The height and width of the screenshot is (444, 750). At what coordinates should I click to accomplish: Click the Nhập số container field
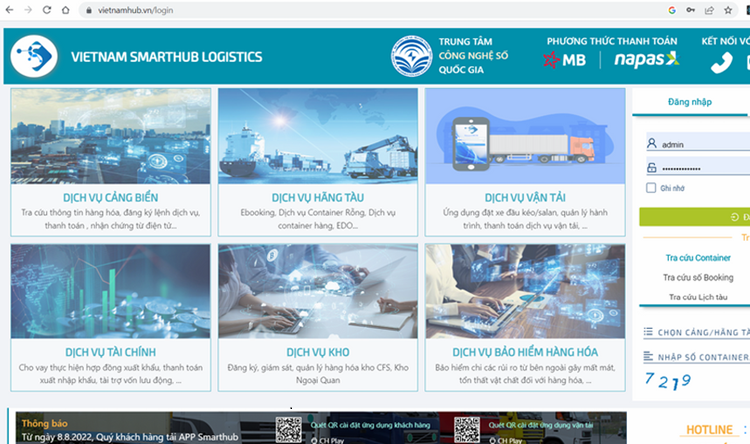[x=700, y=356]
